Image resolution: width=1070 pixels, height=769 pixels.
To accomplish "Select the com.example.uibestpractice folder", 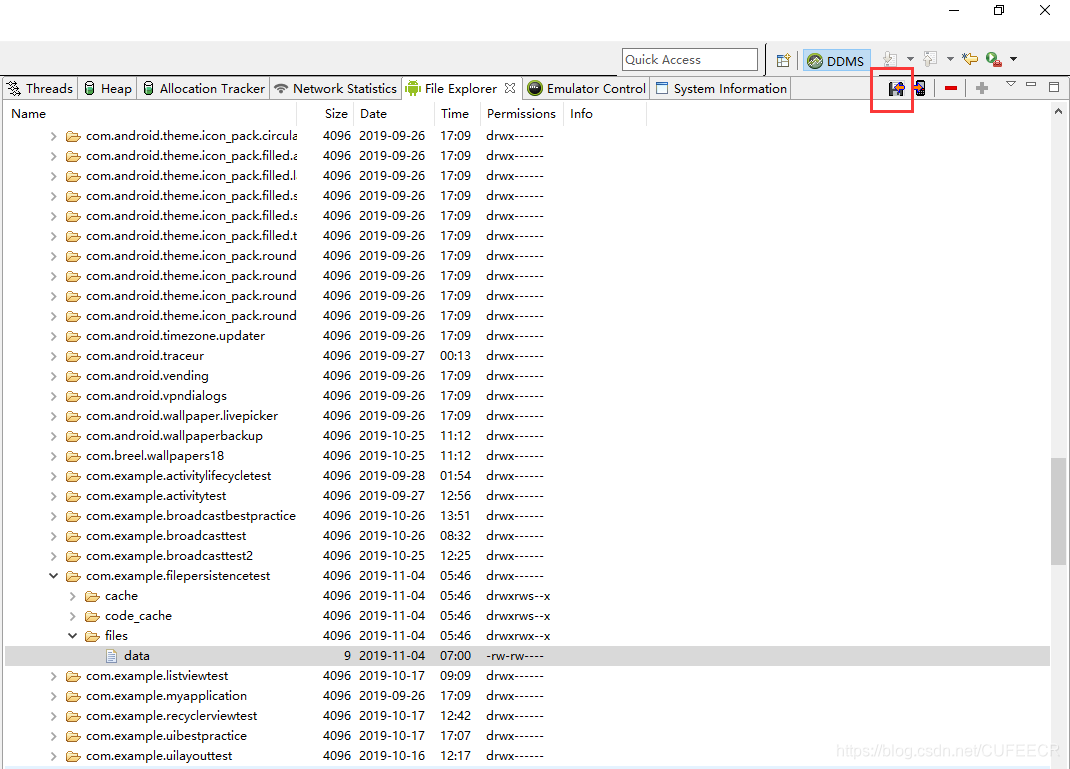I will pyautogui.click(x=167, y=736).
